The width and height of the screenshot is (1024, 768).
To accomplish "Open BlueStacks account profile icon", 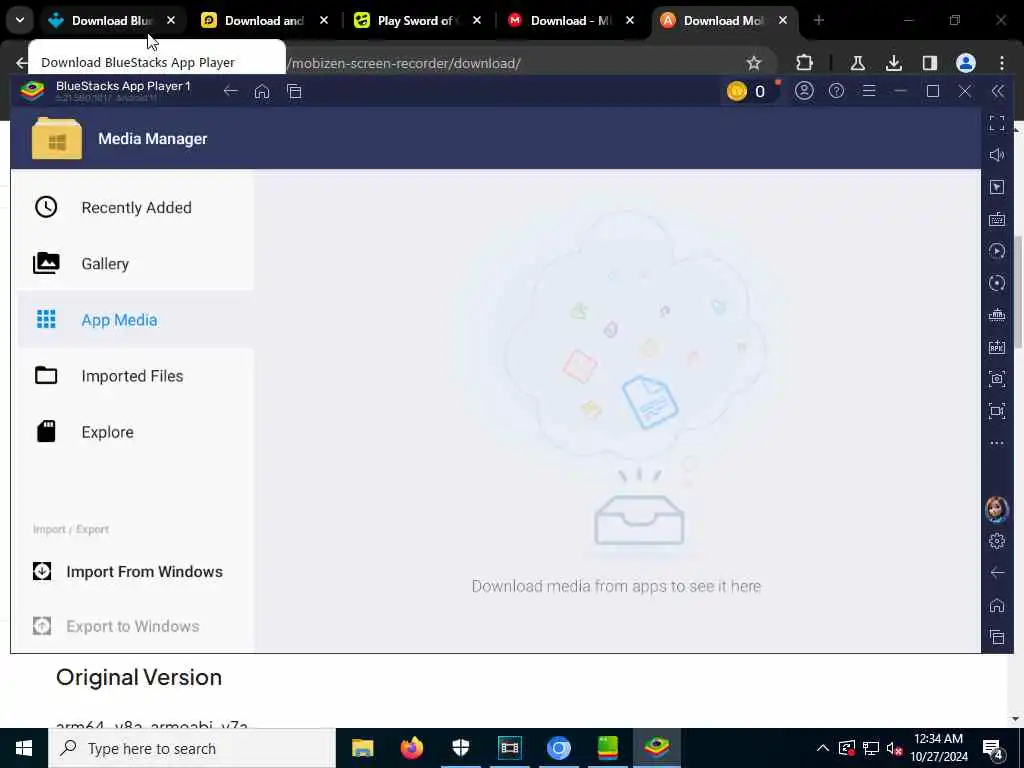I will tap(804, 91).
